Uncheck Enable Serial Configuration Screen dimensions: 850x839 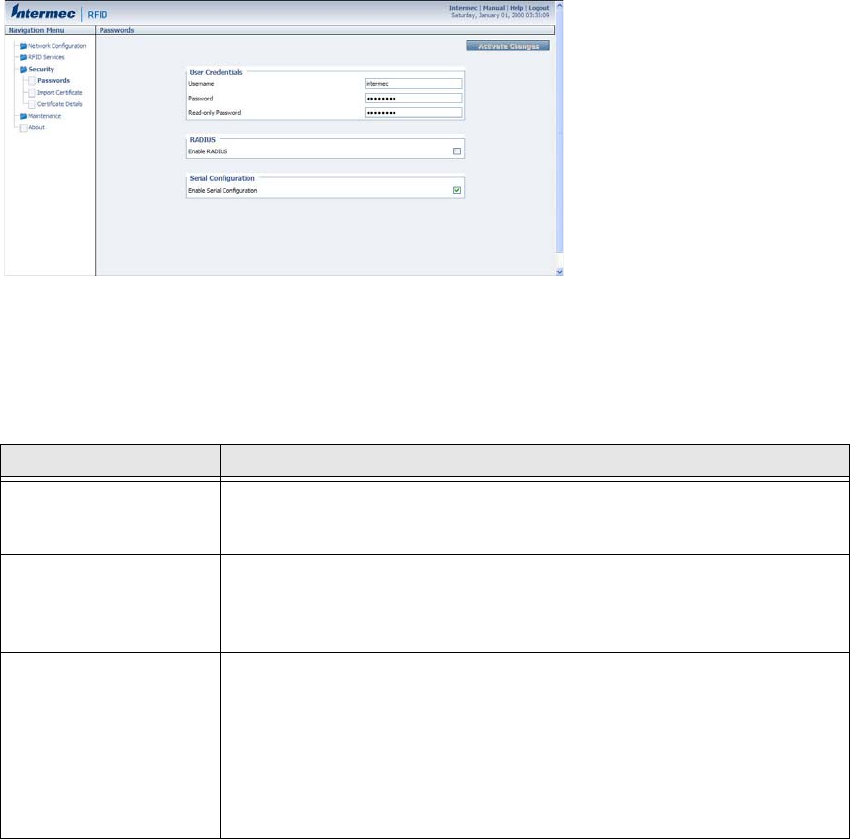coord(457,190)
